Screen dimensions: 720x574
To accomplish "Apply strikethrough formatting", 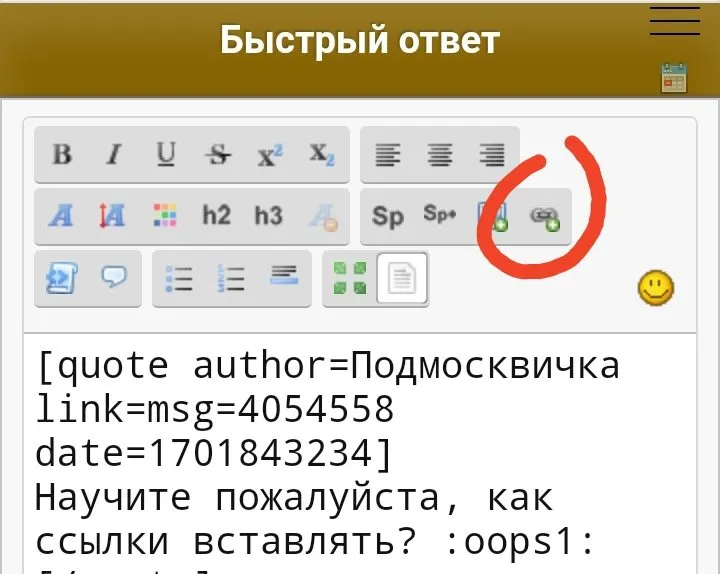I will 218,154.
